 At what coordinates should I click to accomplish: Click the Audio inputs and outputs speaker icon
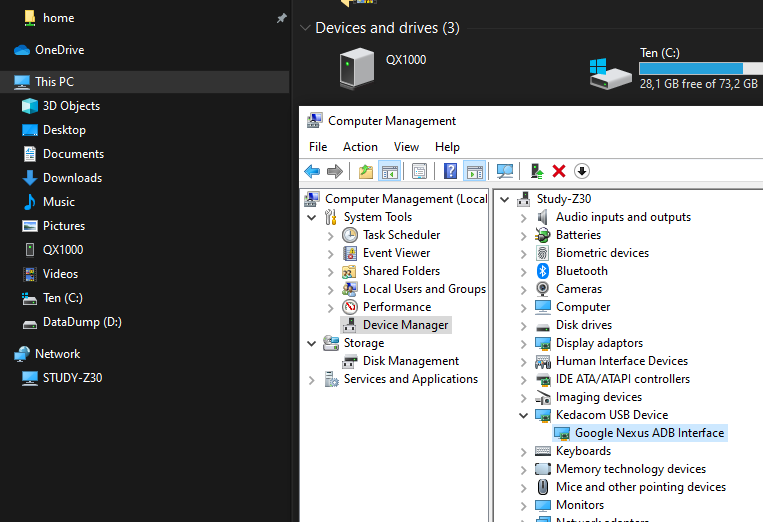pos(543,217)
